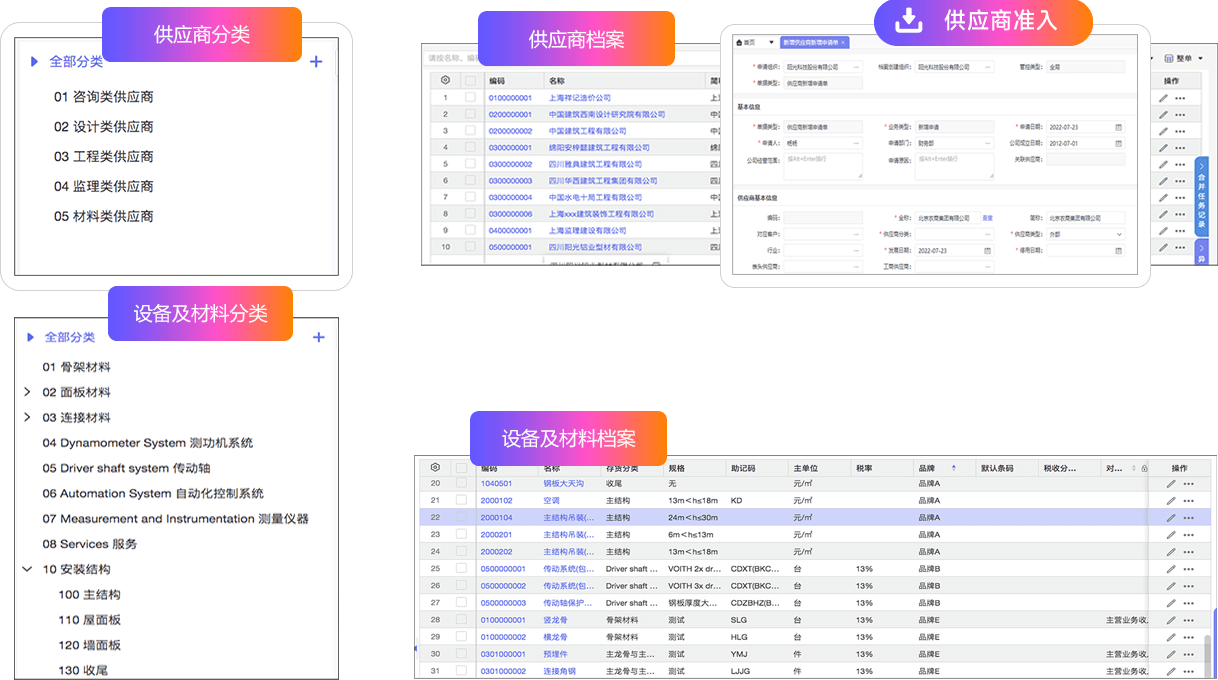Open column settings gear in the materials archive table

tap(435, 468)
